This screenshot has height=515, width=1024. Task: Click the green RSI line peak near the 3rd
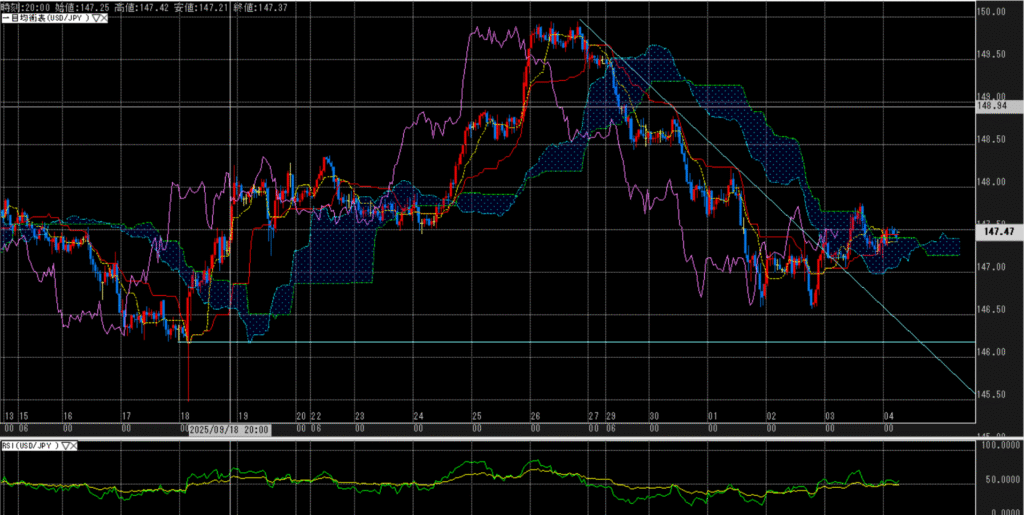tap(857, 472)
